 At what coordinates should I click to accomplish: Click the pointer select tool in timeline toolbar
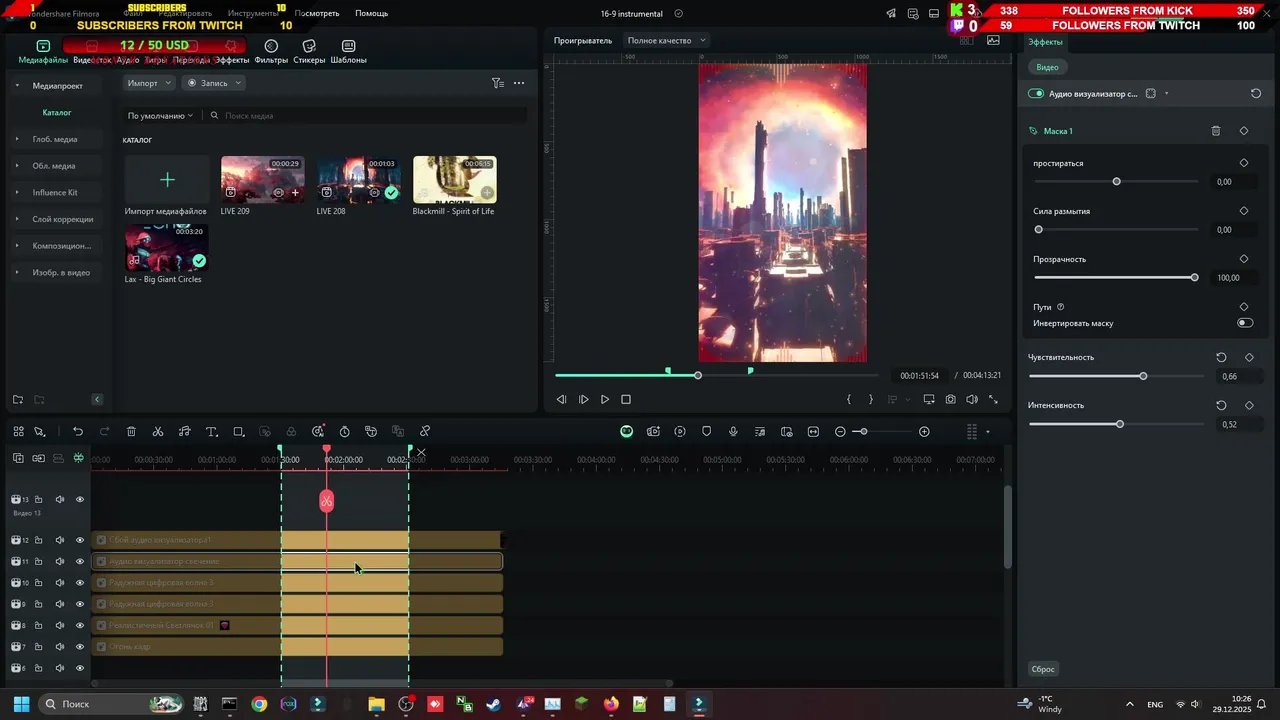[40, 432]
